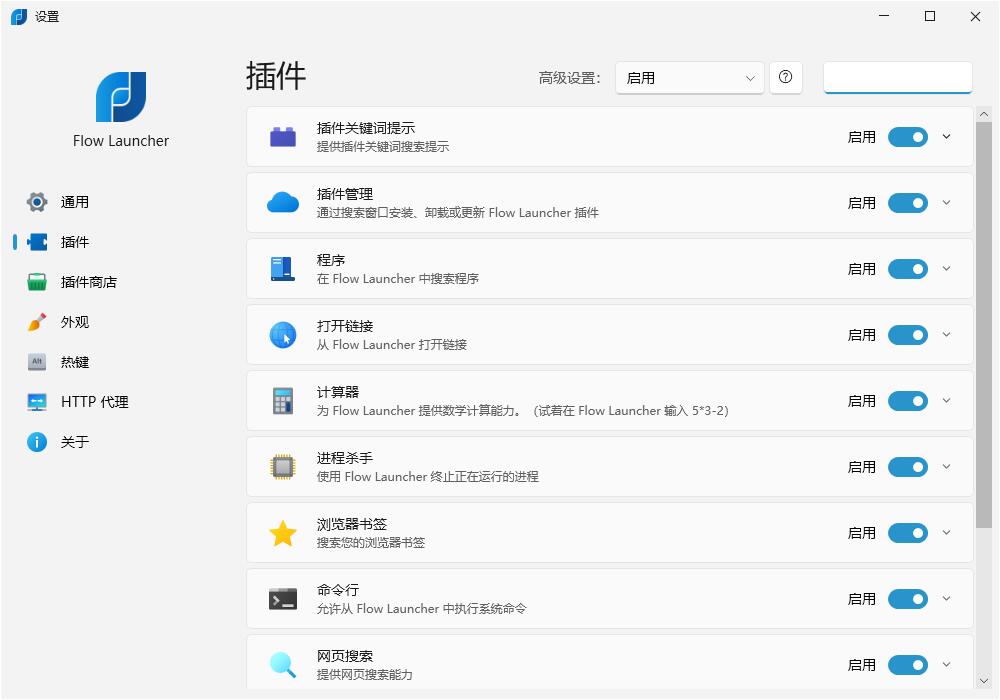Click description 提供网页搜索能力

tap(365, 674)
